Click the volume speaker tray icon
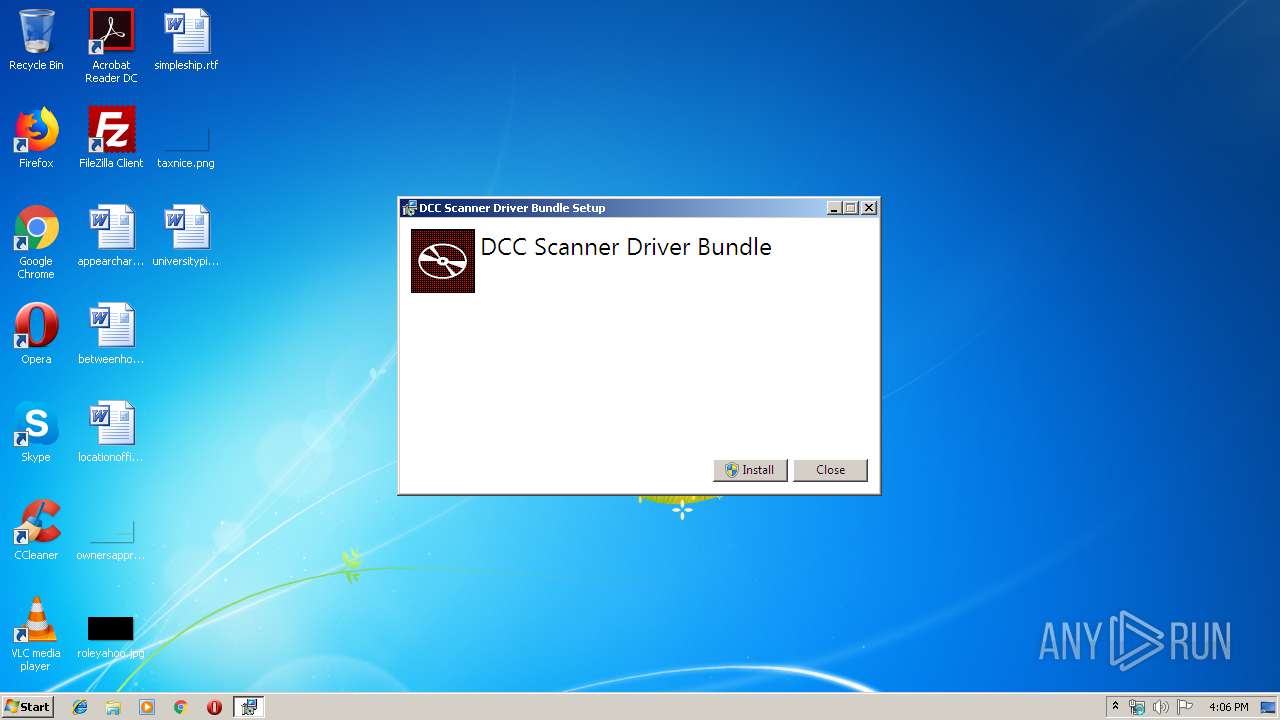 point(1160,707)
